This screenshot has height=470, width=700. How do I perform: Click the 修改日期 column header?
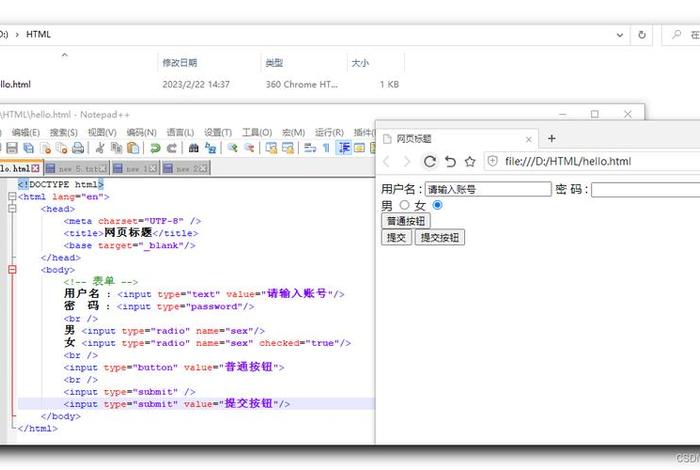(179, 62)
